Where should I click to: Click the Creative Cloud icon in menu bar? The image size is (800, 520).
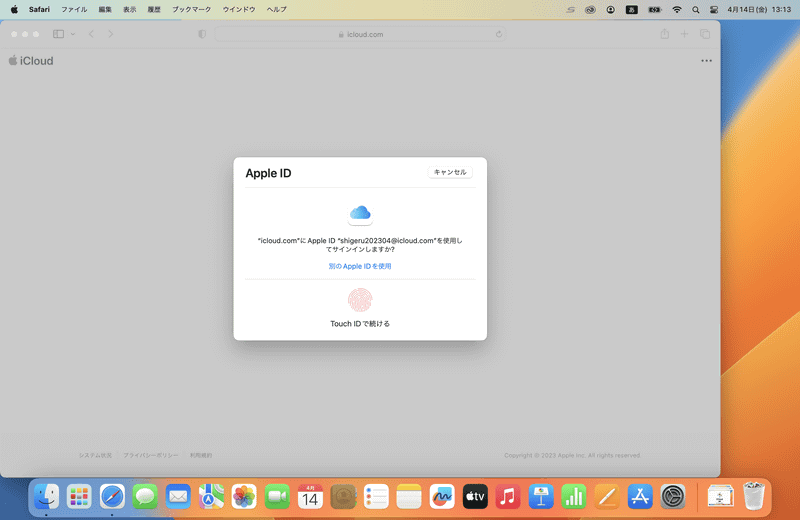(590, 9)
